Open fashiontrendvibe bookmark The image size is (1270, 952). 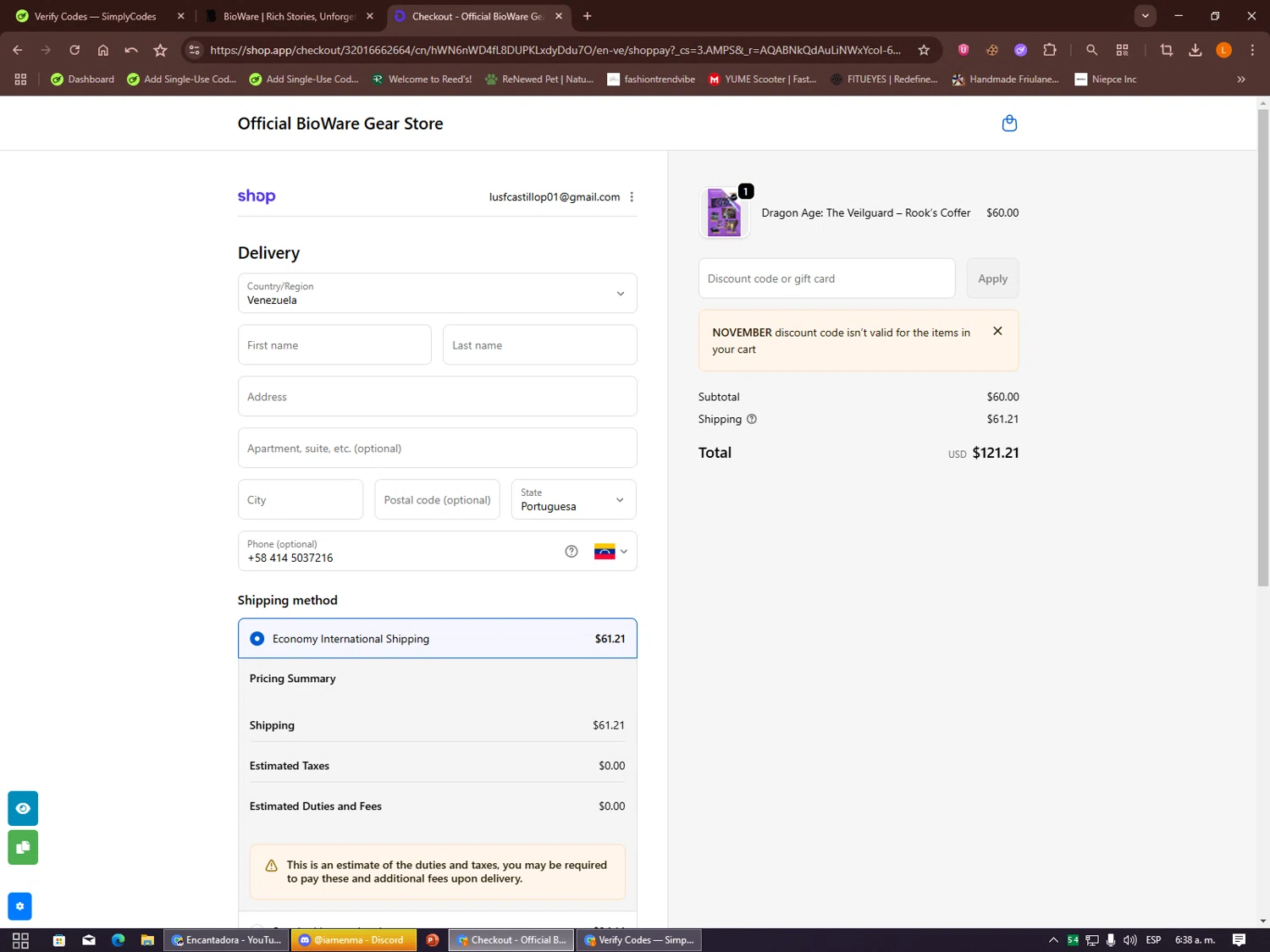click(x=651, y=80)
